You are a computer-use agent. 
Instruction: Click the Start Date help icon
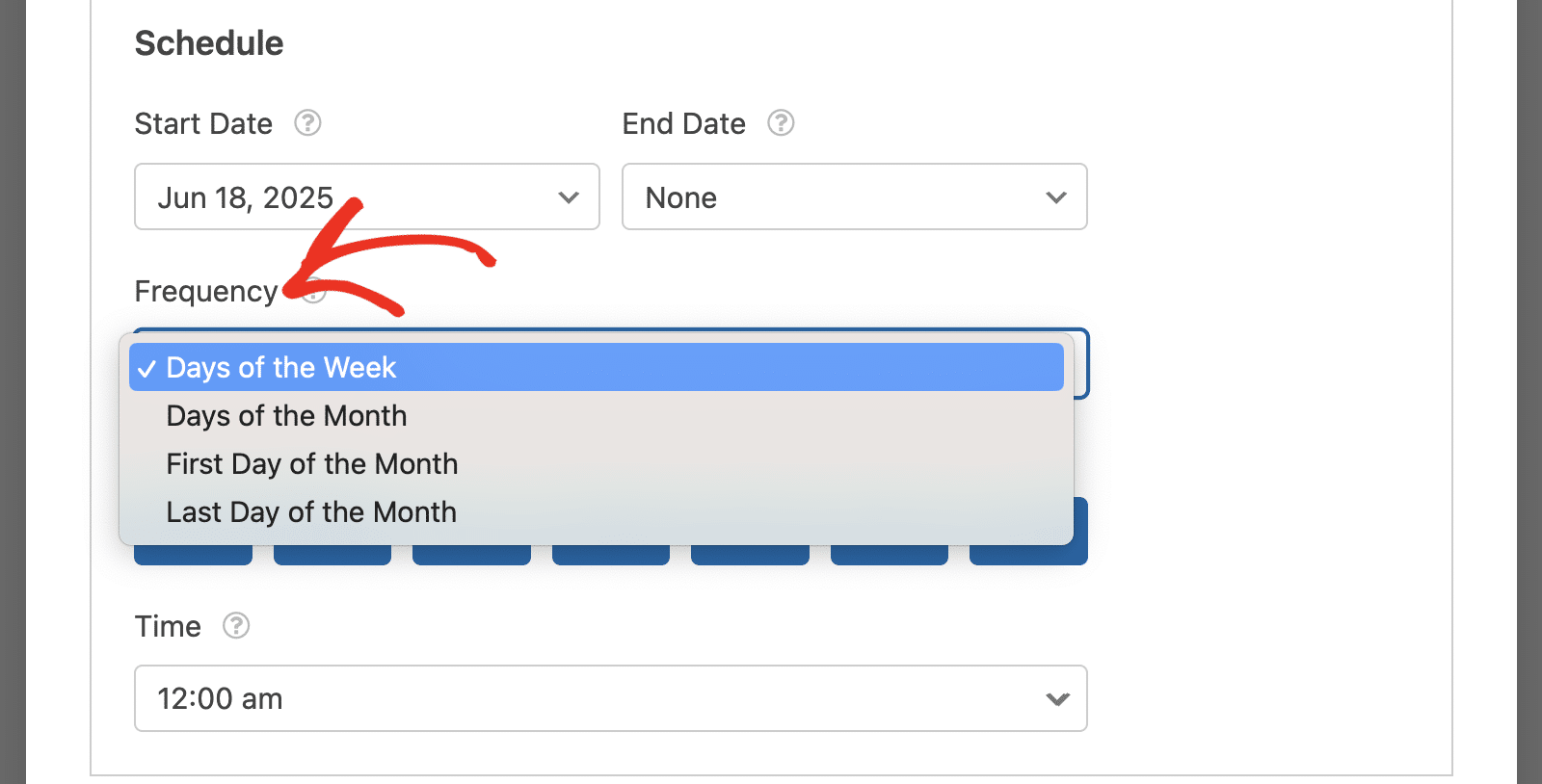(307, 123)
